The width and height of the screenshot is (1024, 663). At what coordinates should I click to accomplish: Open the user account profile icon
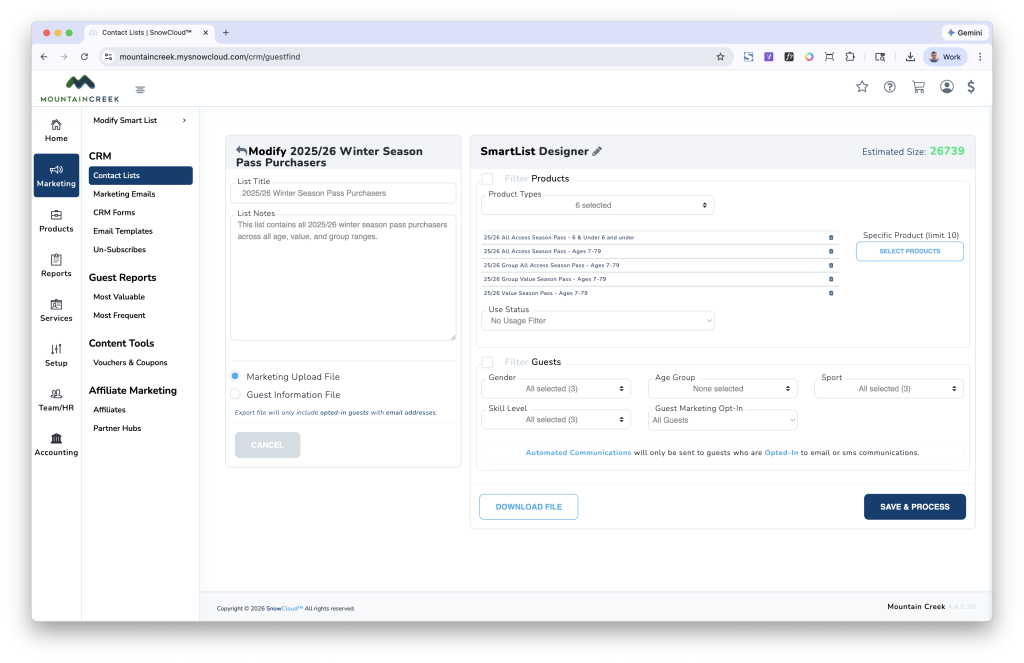946,87
